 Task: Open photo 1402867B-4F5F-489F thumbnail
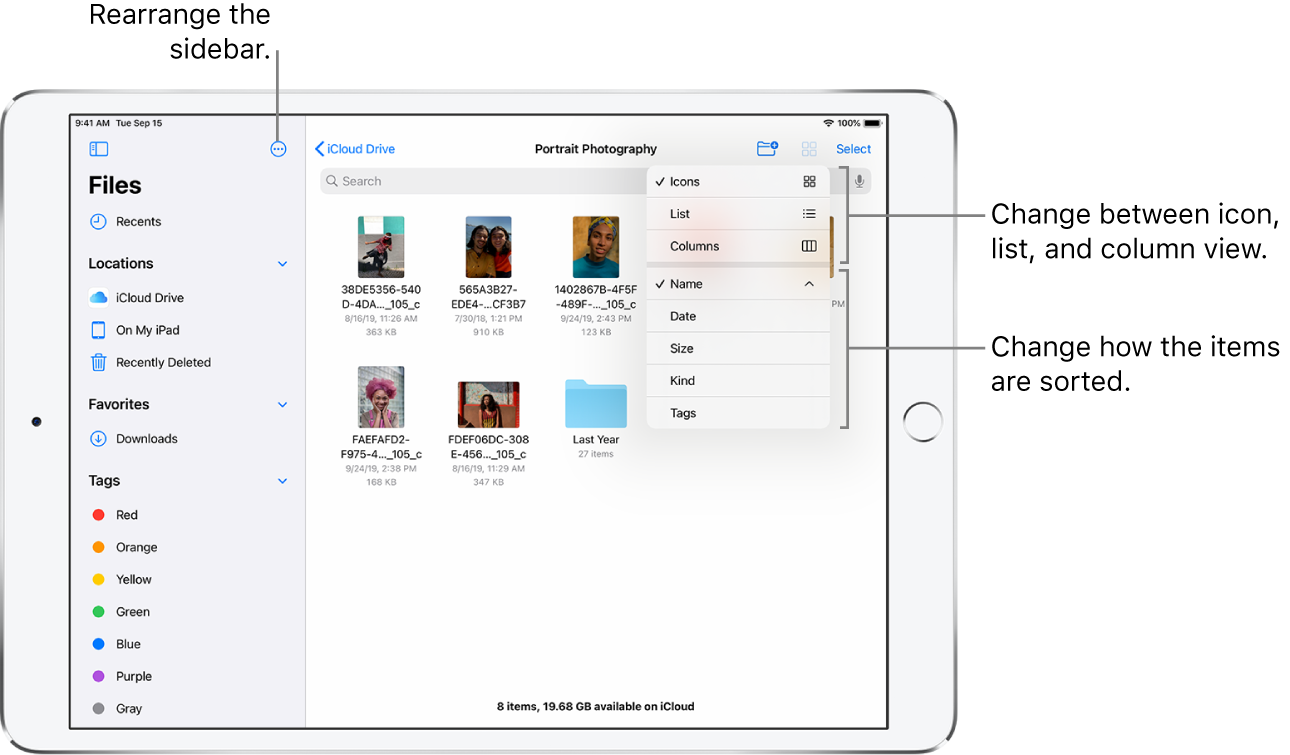(596, 247)
